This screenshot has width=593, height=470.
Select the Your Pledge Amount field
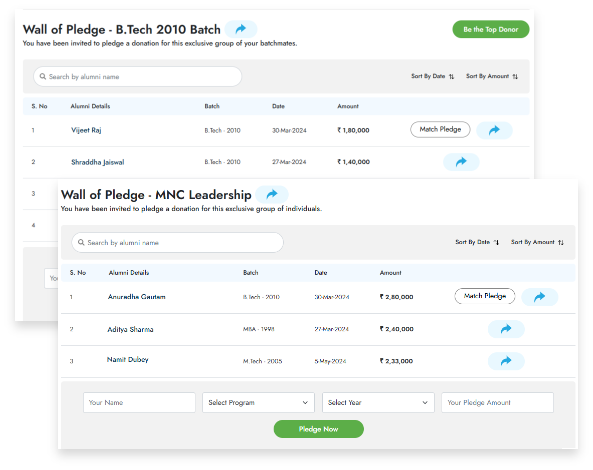497,402
